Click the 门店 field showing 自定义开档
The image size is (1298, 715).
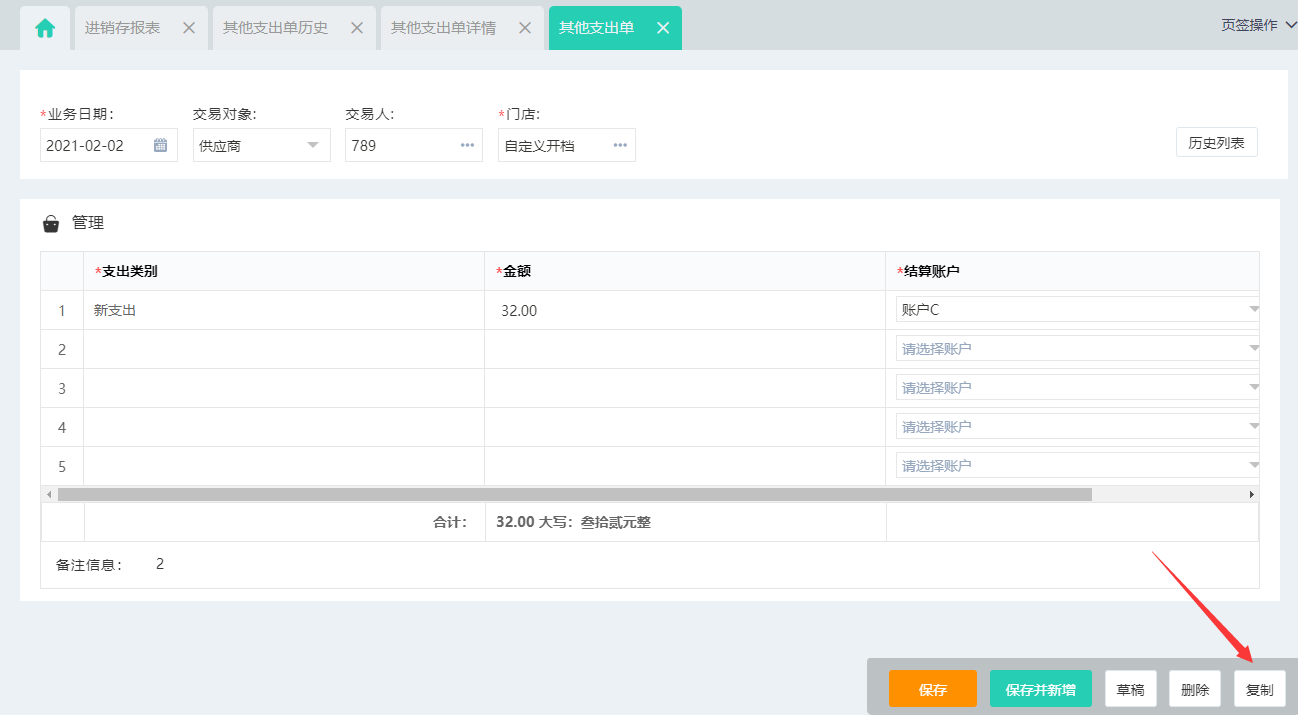coord(567,145)
